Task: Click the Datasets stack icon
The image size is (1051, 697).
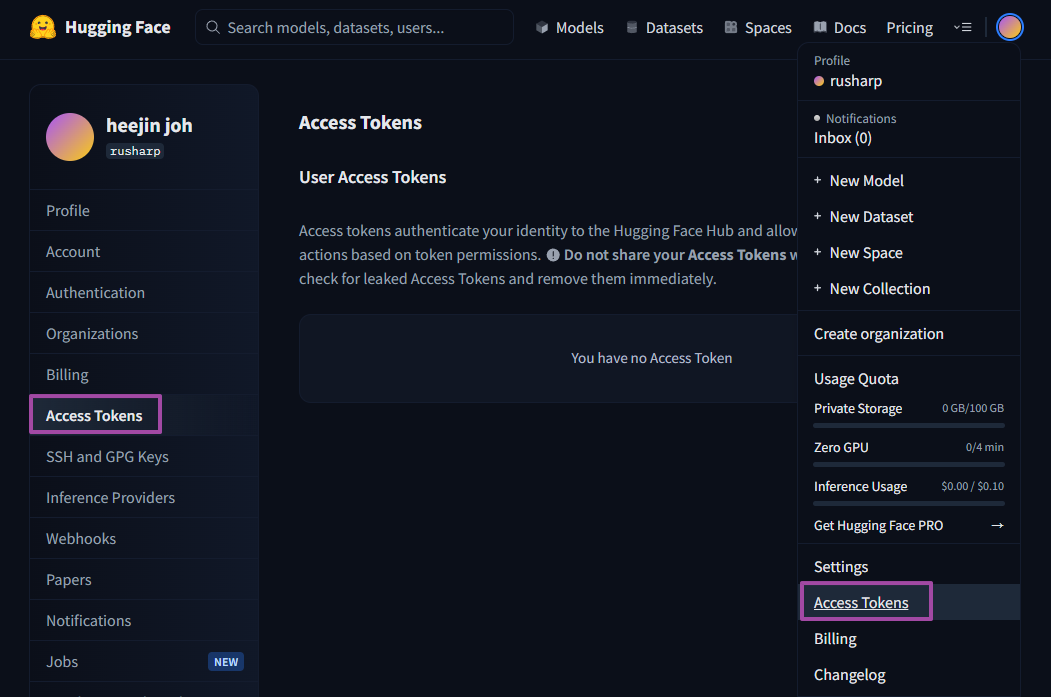Action: point(631,27)
